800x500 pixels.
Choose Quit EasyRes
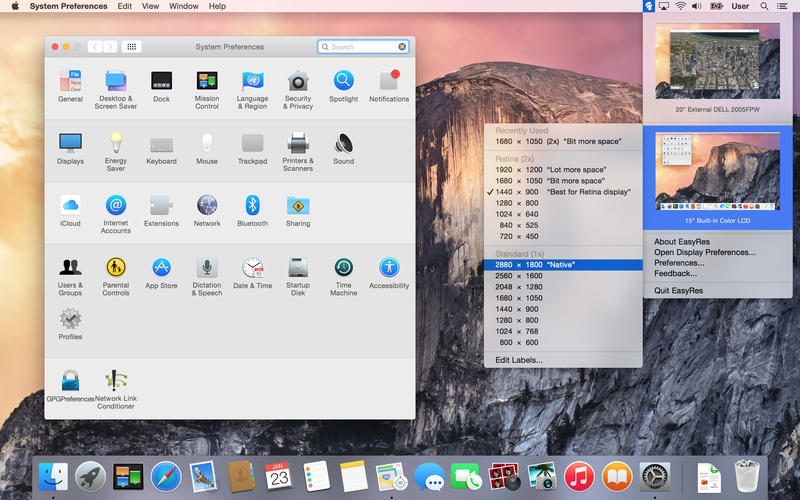pos(678,290)
